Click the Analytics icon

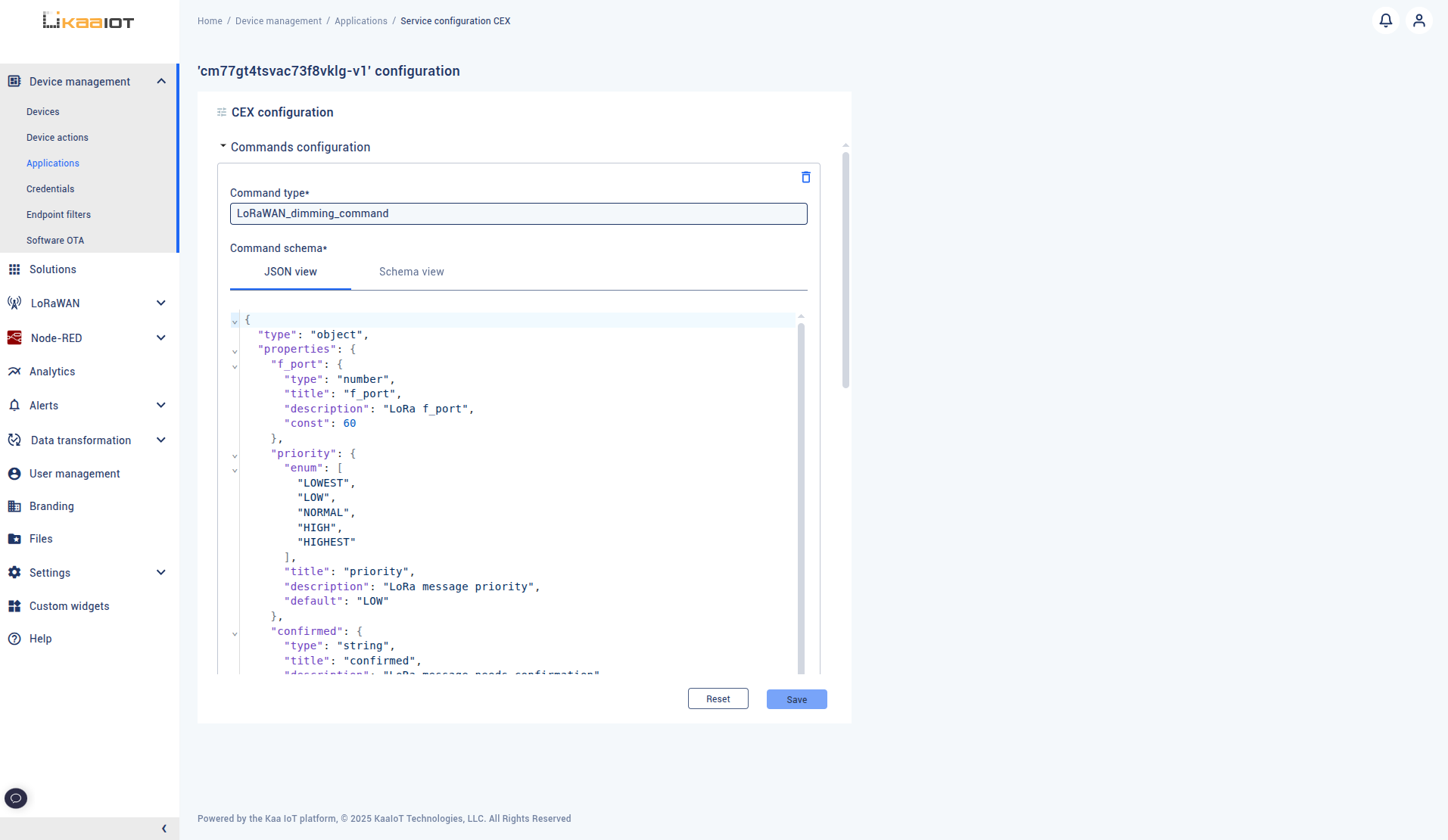pos(14,371)
